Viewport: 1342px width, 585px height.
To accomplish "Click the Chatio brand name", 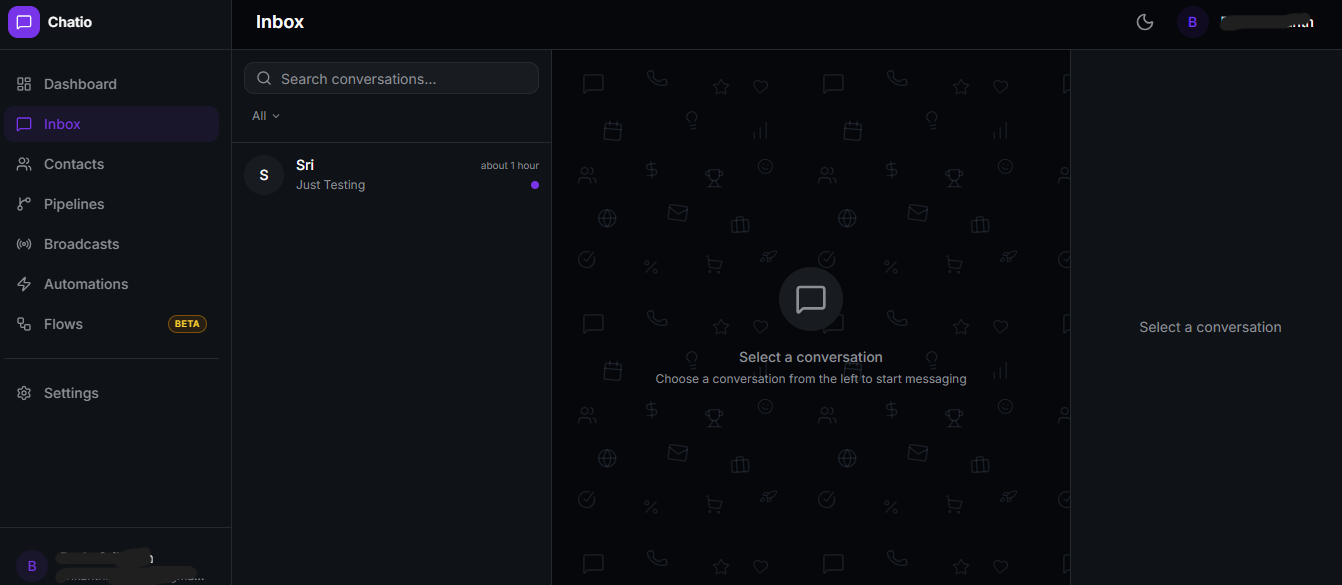I will (70, 22).
